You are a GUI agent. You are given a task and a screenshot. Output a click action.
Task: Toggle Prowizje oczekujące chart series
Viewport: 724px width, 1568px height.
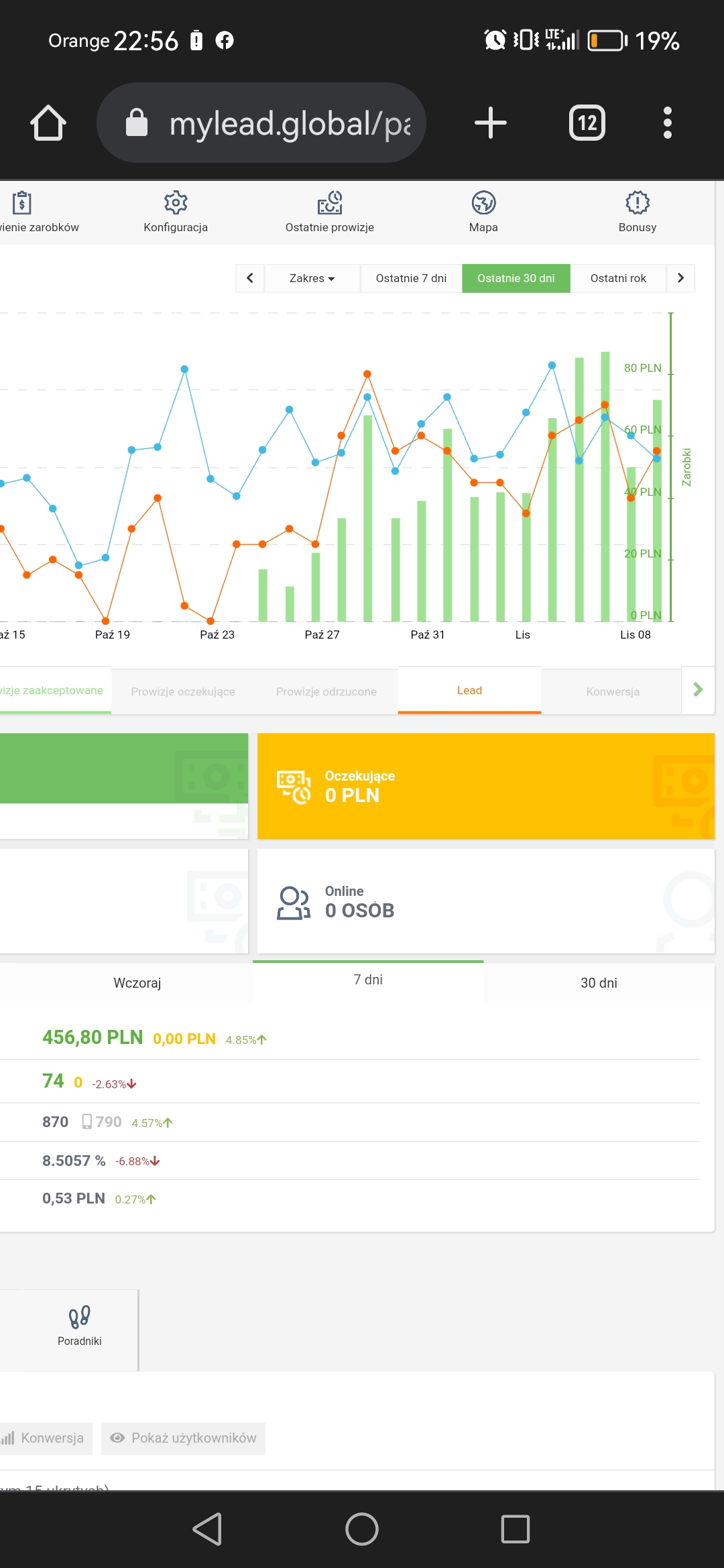pos(183,692)
